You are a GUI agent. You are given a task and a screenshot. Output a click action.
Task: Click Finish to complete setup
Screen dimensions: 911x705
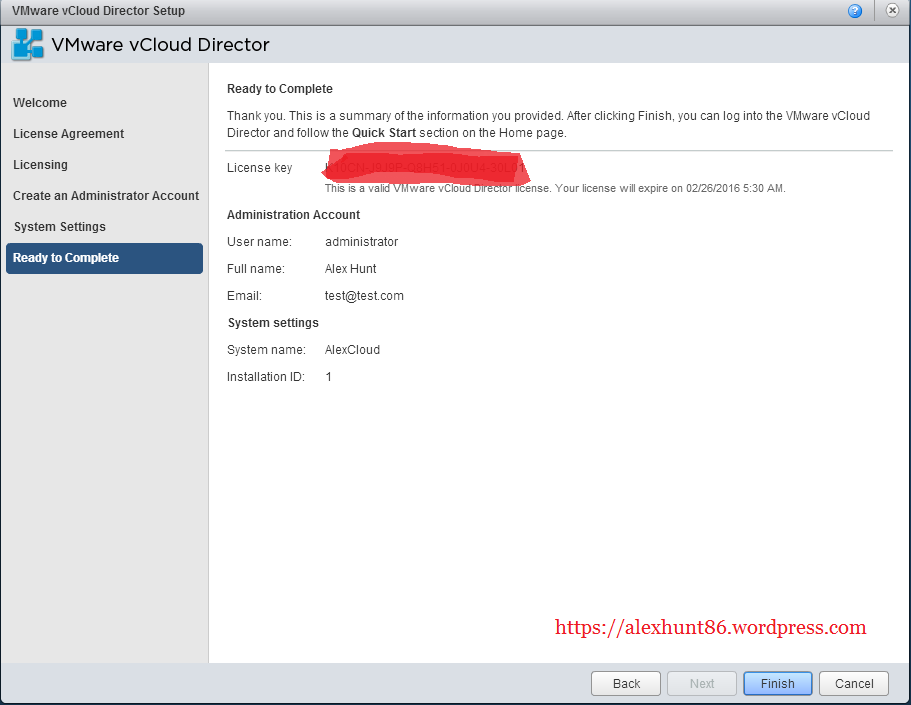[777, 684]
